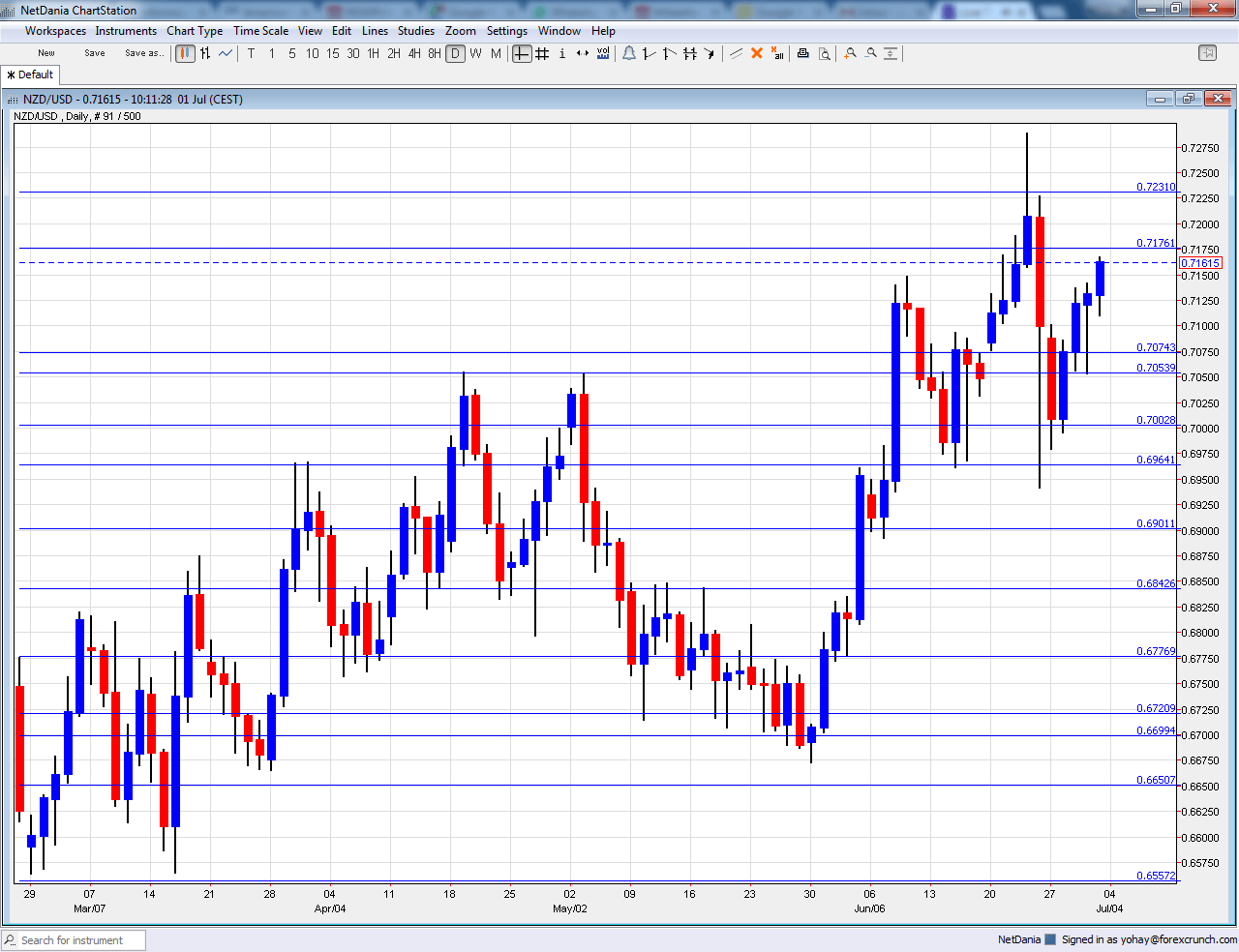Screen dimensions: 1239x952
Task: Expand the Studies menu
Action: pyautogui.click(x=416, y=31)
